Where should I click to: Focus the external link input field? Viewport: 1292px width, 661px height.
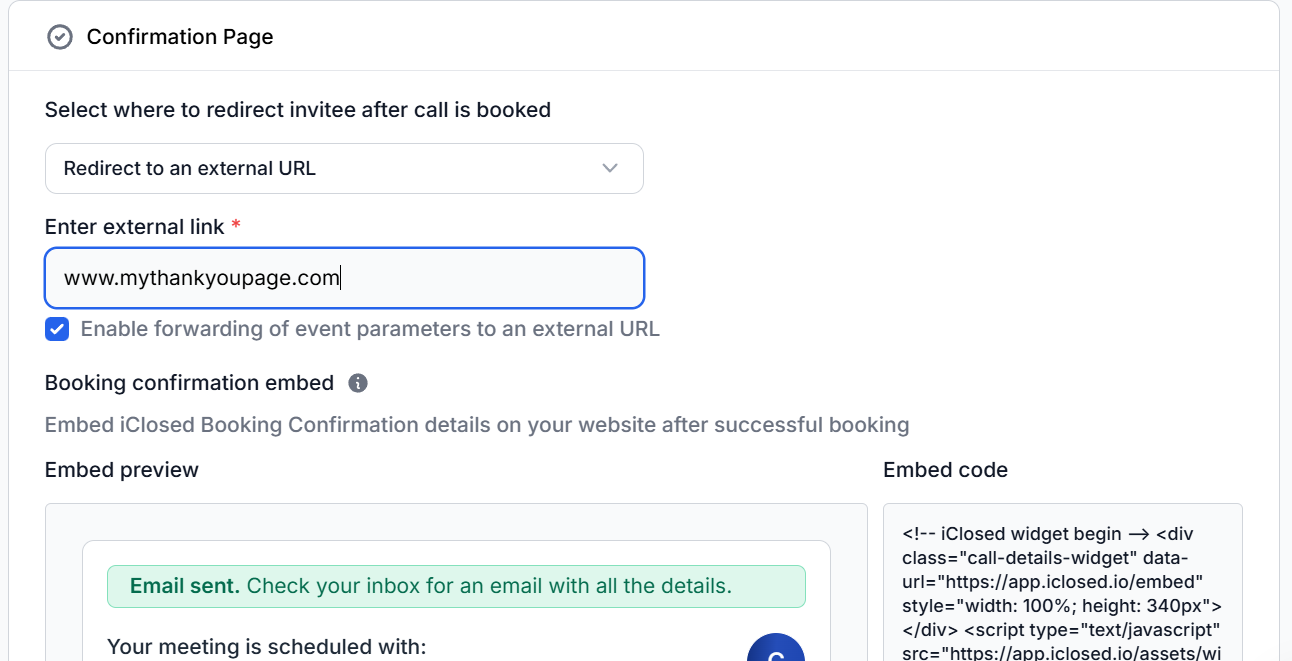click(343, 278)
